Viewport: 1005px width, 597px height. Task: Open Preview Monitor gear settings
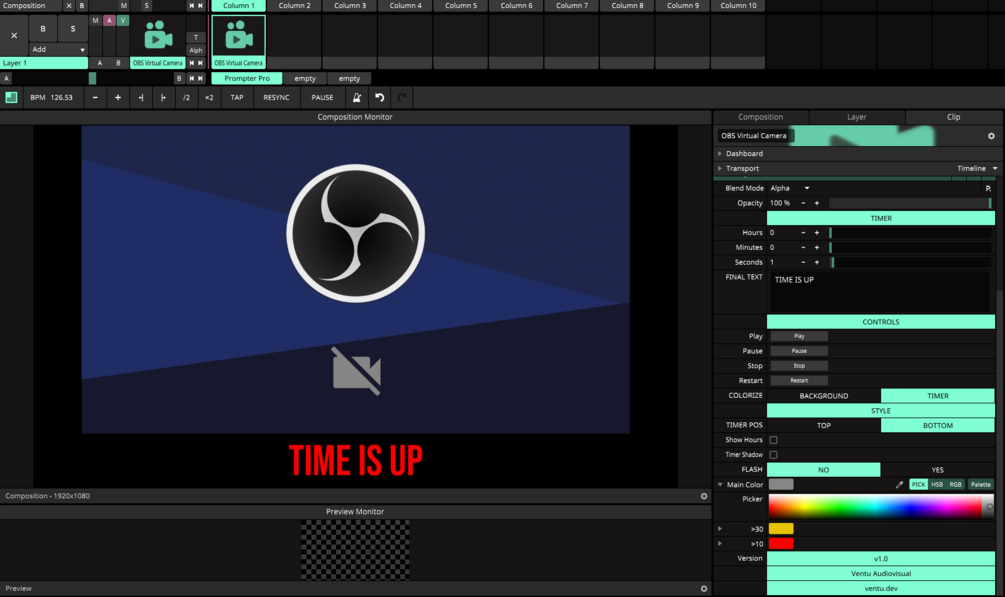[x=704, y=588]
